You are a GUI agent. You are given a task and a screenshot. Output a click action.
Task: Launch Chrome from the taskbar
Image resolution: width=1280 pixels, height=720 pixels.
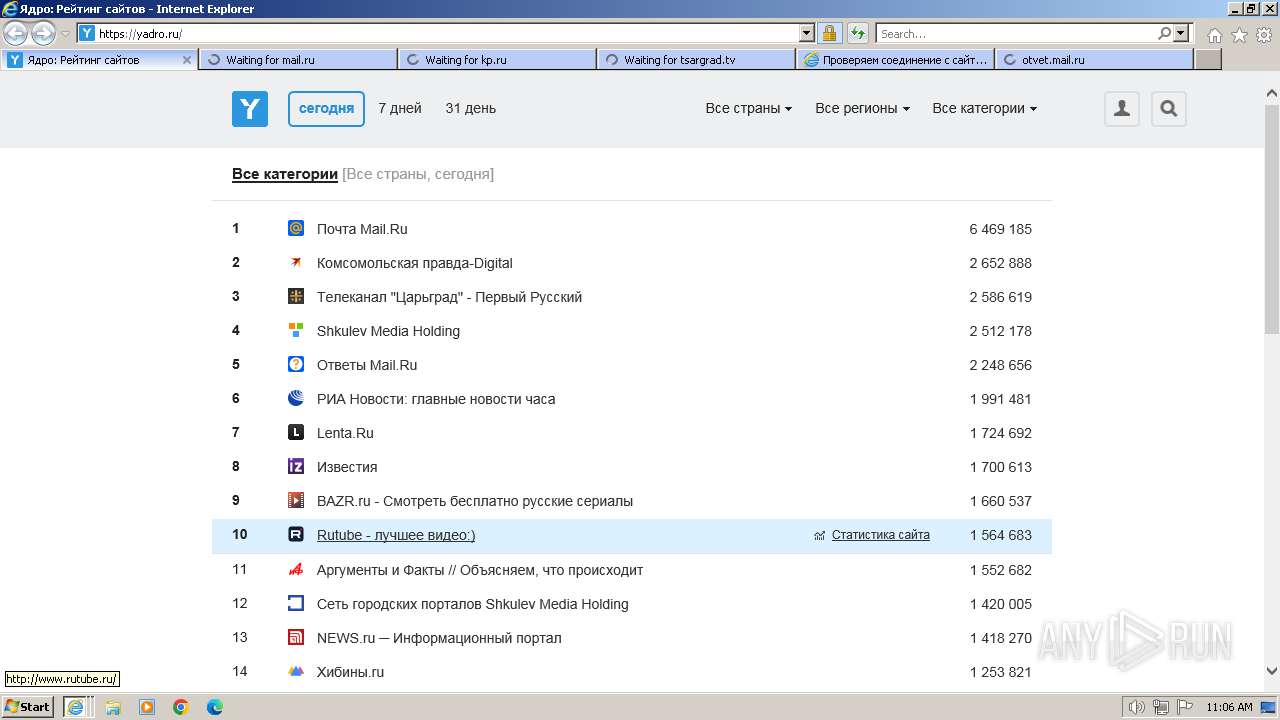[180, 707]
